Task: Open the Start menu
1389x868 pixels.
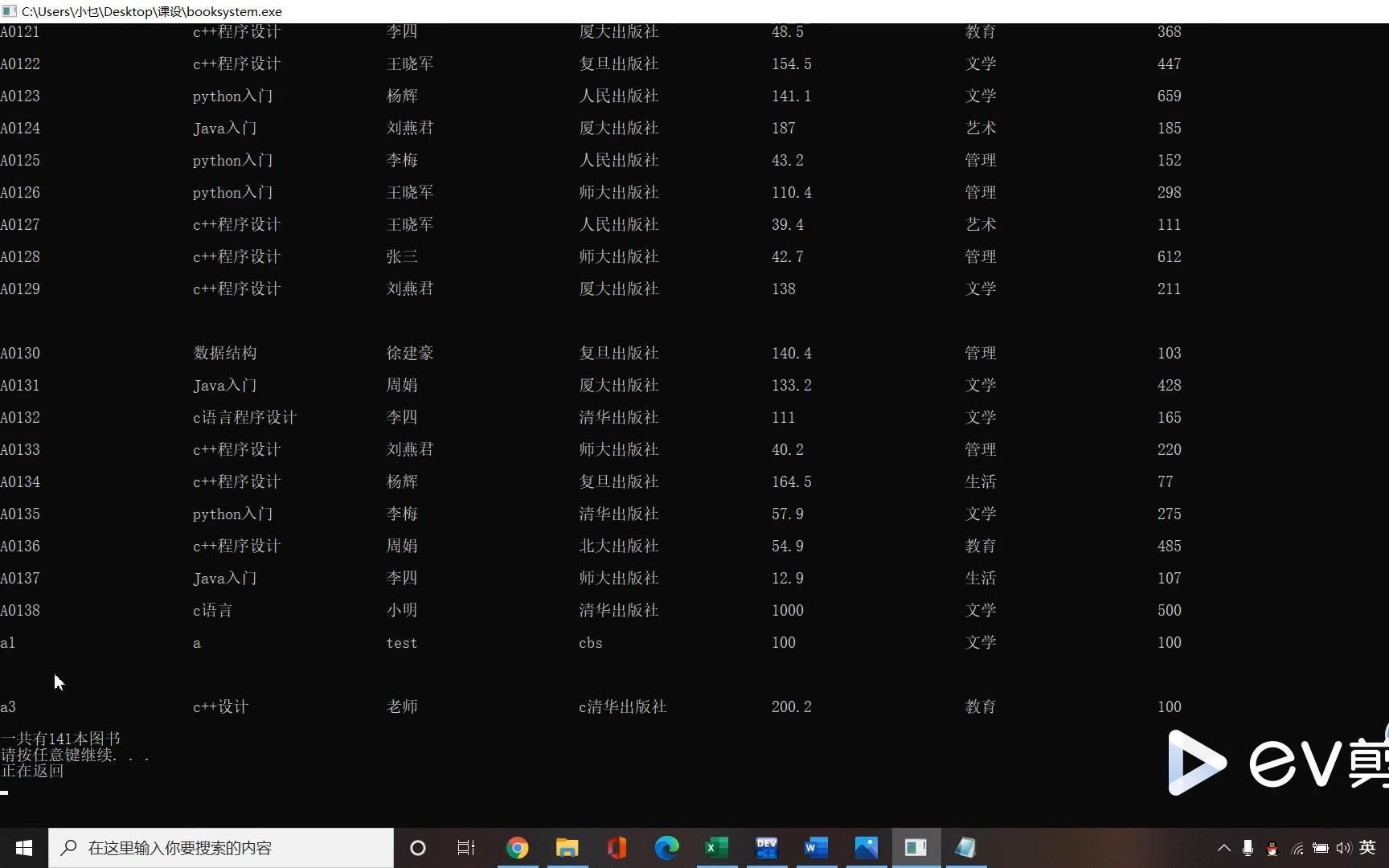Action: point(23,847)
